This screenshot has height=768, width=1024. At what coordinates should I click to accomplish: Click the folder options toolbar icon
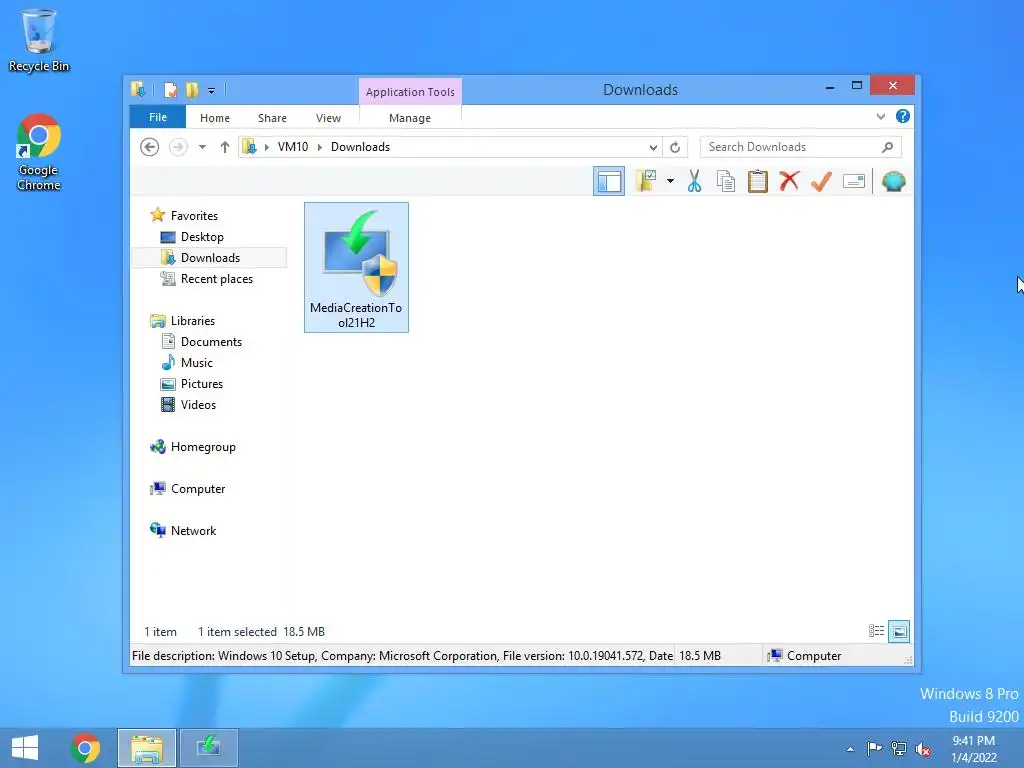pyautogui.click(x=646, y=182)
